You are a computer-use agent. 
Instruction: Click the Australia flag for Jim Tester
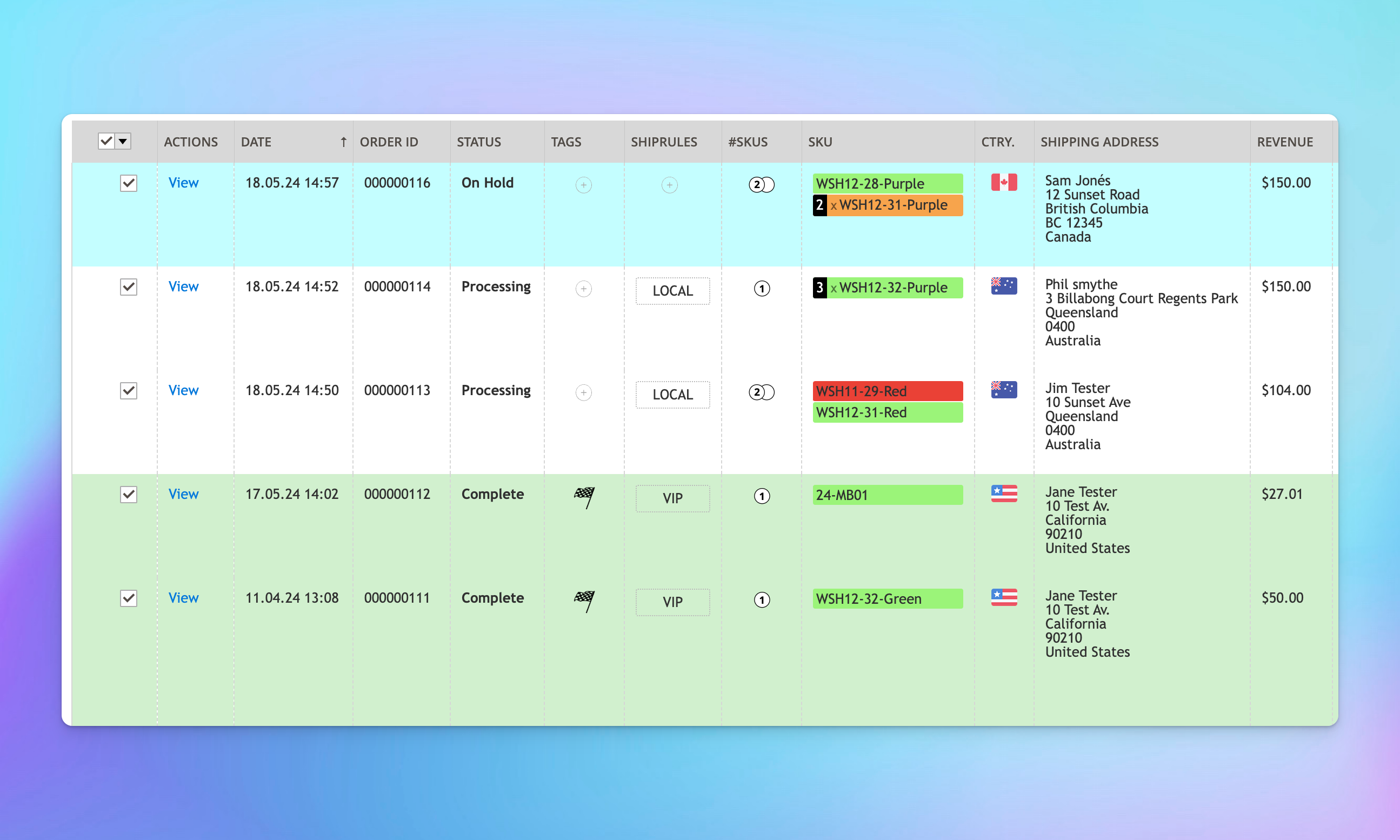click(x=1004, y=389)
